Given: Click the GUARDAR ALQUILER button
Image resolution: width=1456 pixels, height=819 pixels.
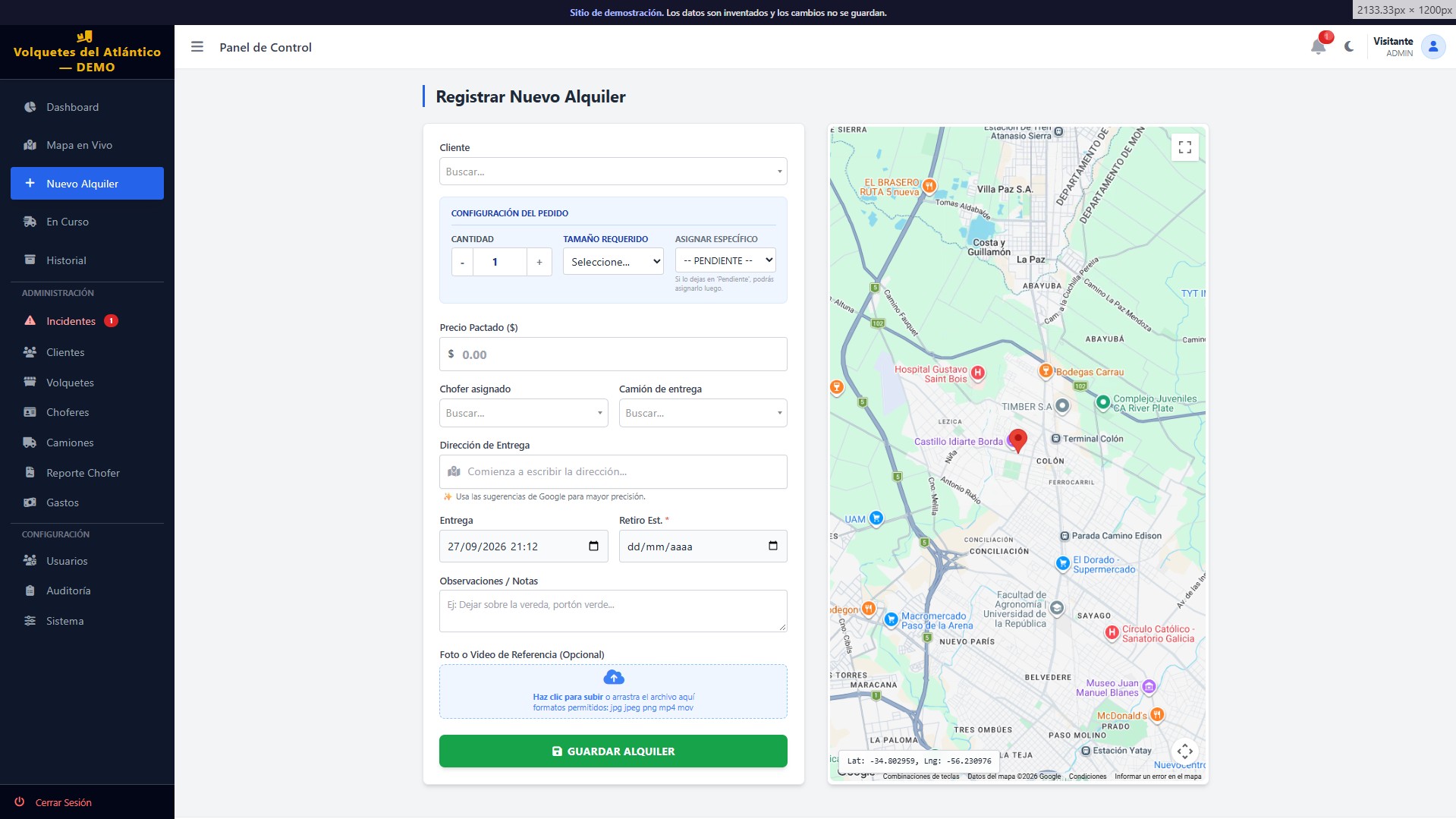Looking at the screenshot, I should (x=613, y=751).
